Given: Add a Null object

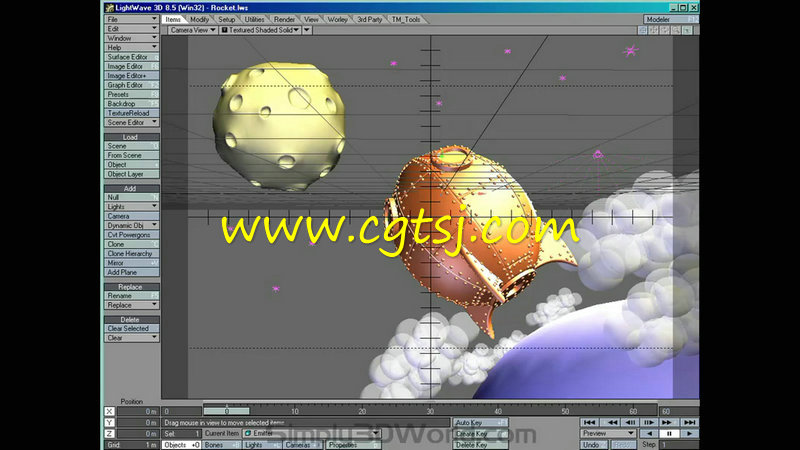Looking at the screenshot, I should point(132,197).
